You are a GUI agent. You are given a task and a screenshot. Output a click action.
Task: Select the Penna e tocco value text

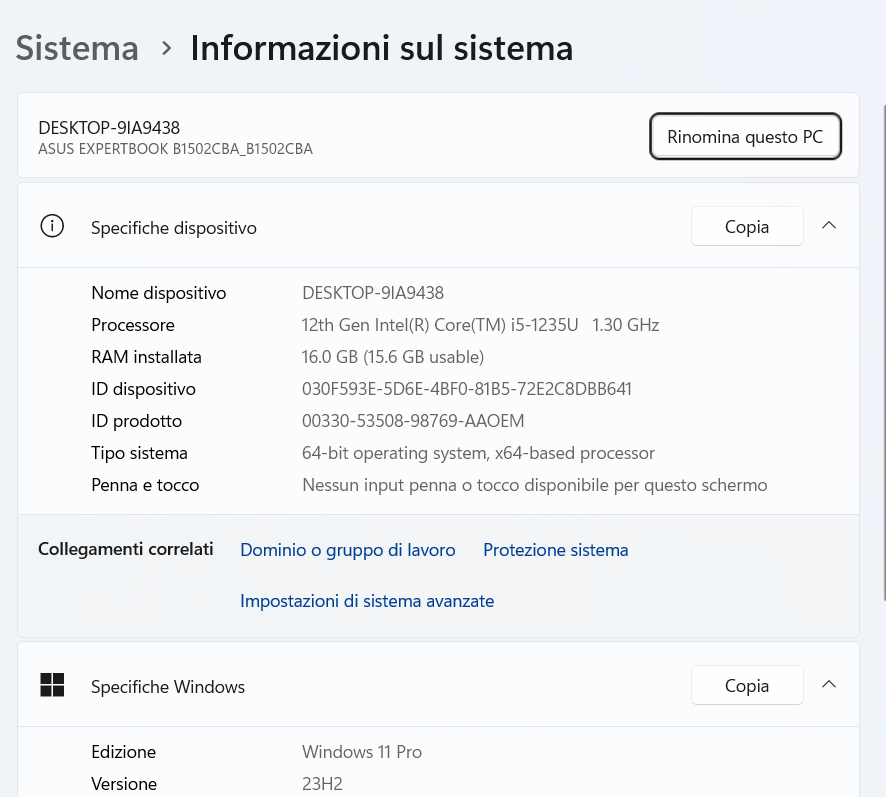coord(535,485)
